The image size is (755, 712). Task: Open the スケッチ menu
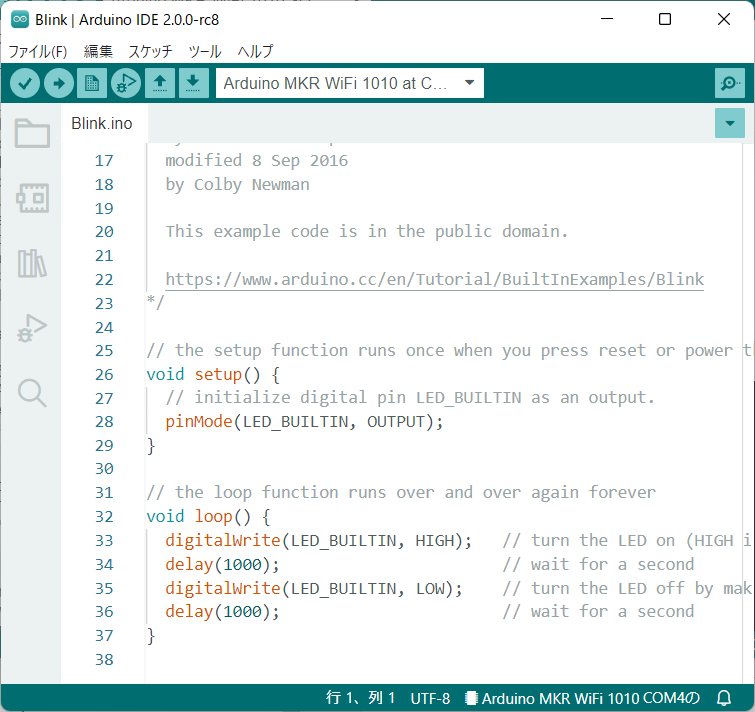pos(150,51)
